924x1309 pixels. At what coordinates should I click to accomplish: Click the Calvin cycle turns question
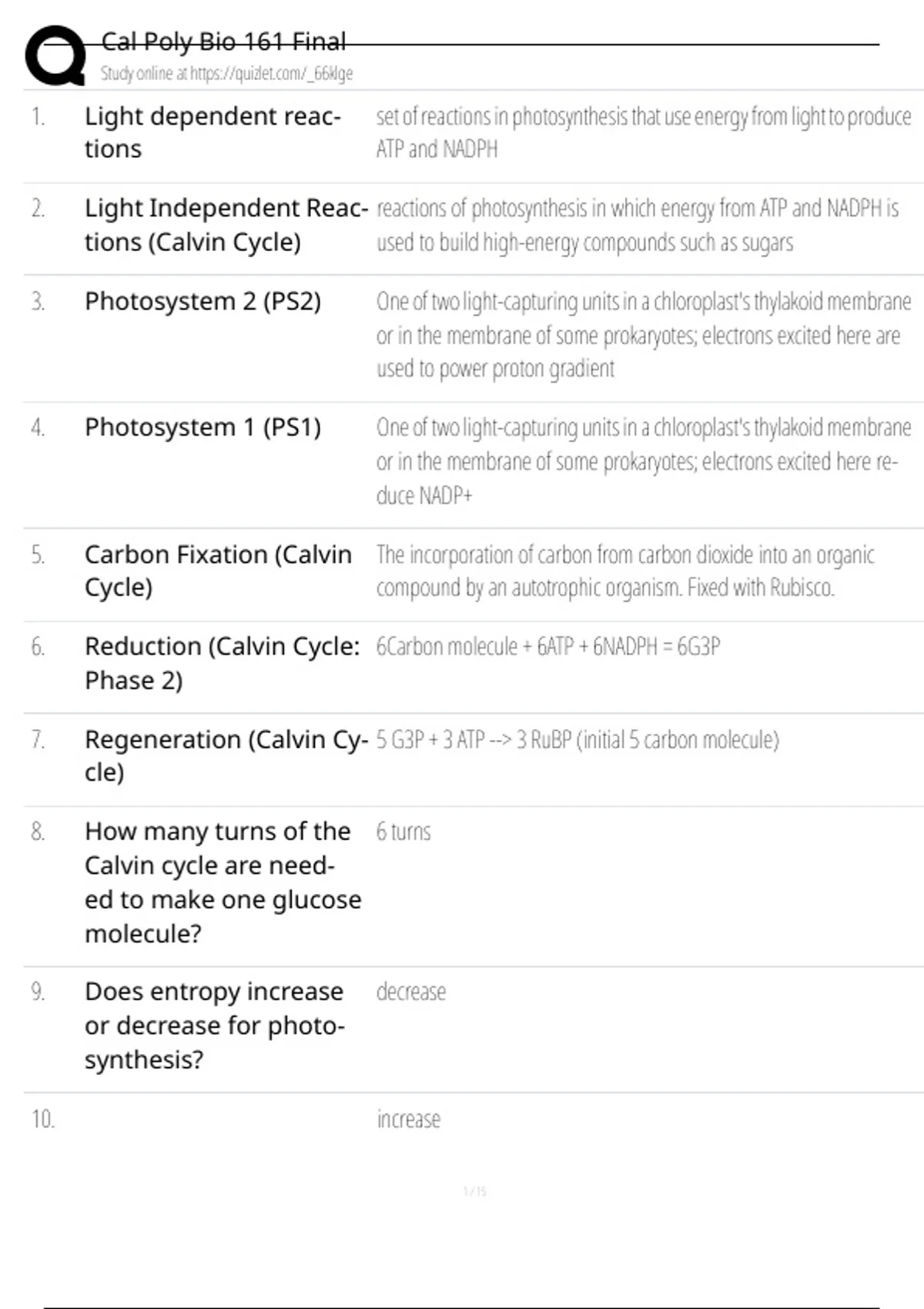[223, 882]
